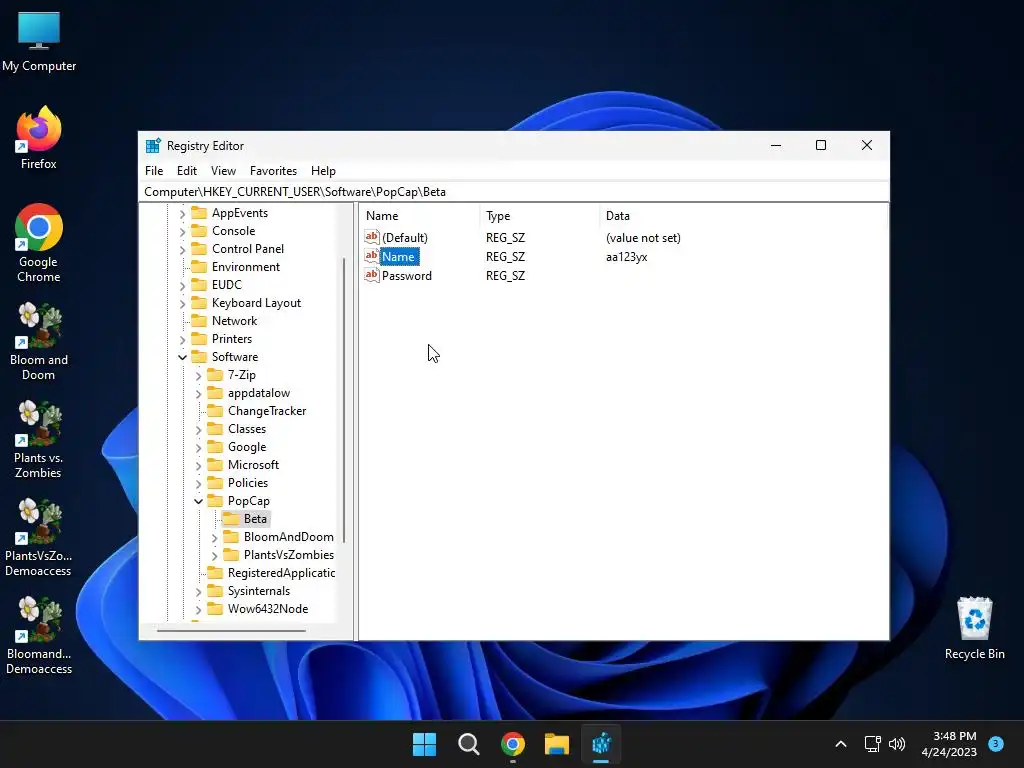The height and width of the screenshot is (768, 1024).
Task: Select the Password value entry
Action: [x=407, y=276]
